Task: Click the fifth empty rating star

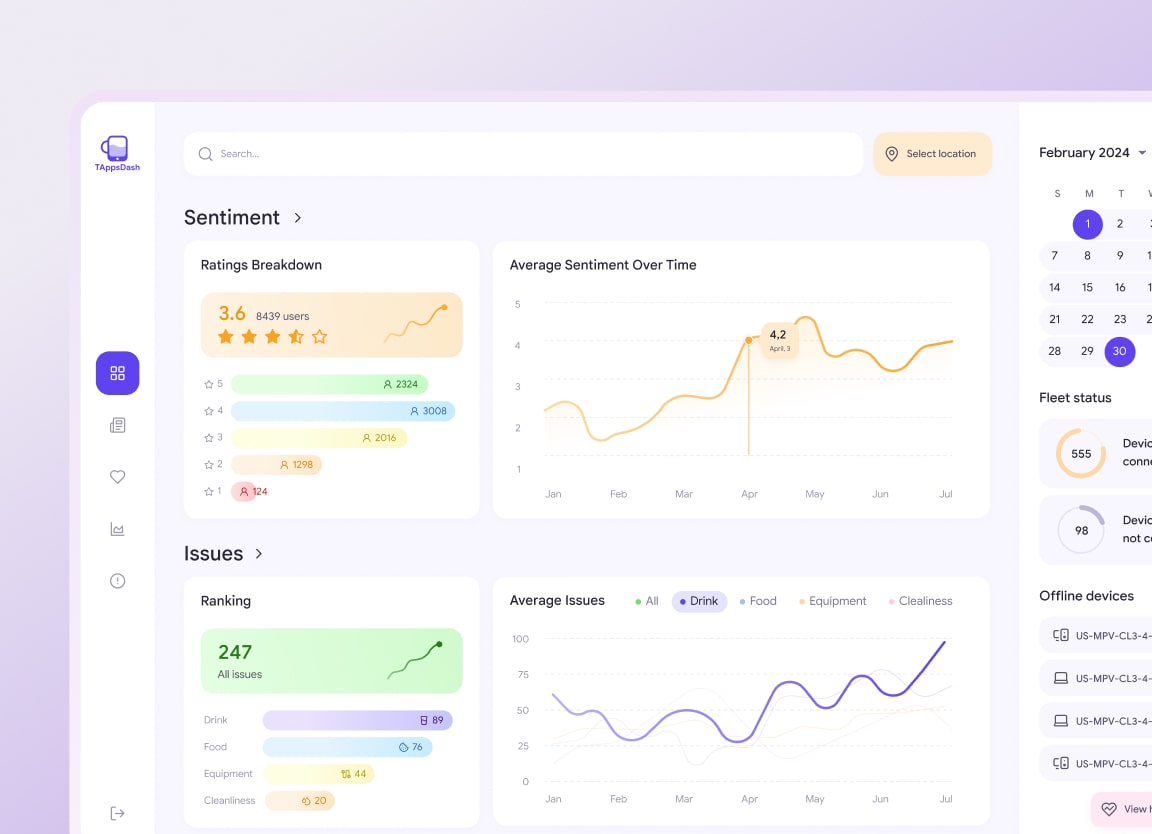Action: (320, 337)
